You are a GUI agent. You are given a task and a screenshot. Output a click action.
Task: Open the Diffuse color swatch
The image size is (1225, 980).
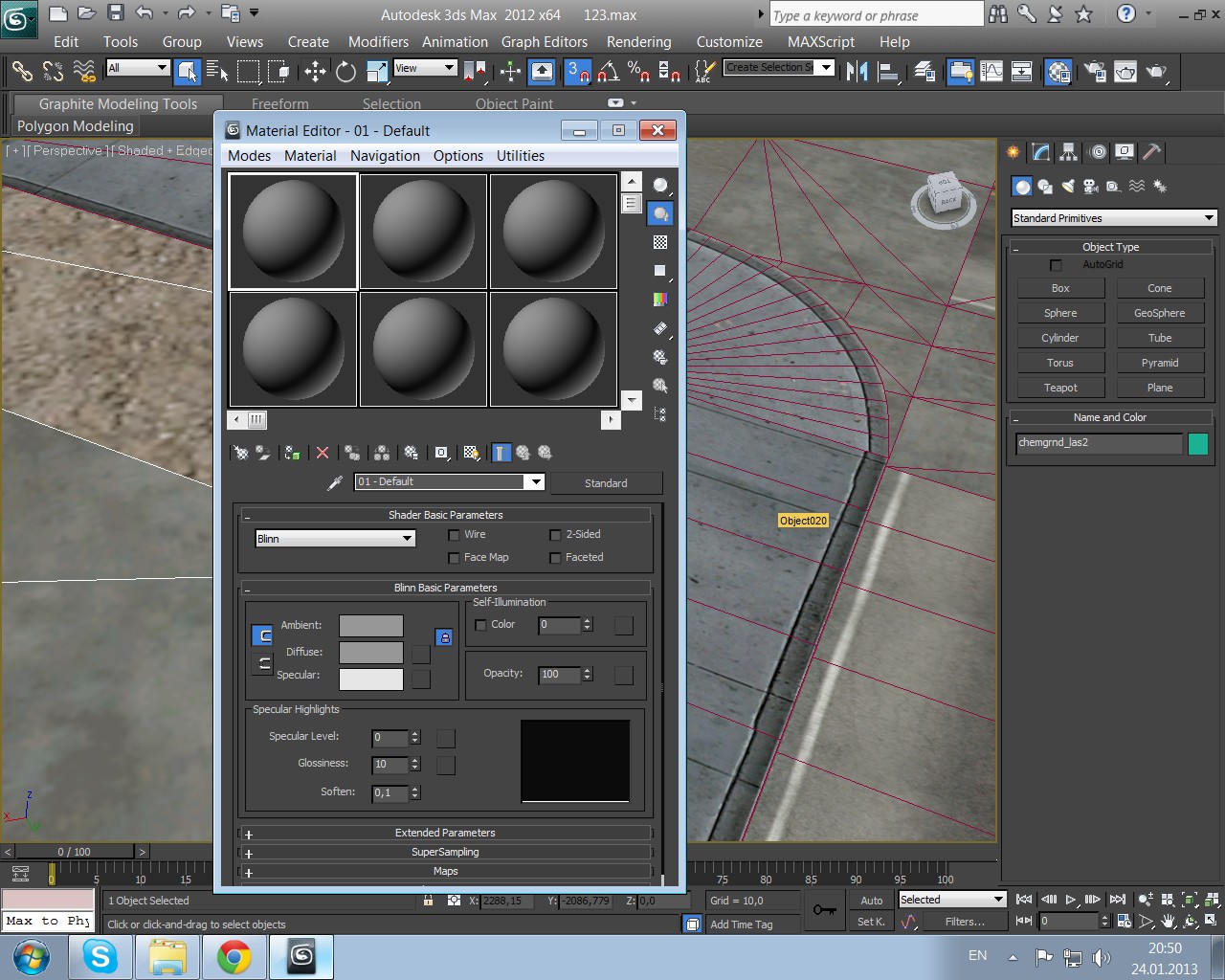371,653
